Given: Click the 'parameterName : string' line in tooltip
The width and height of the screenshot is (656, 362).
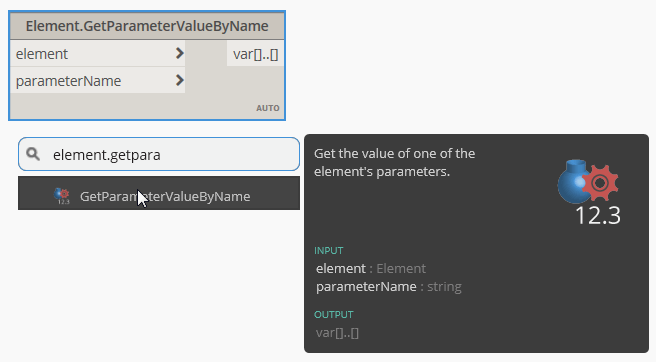Looking at the screenshot, I should [x=389, y=287].
